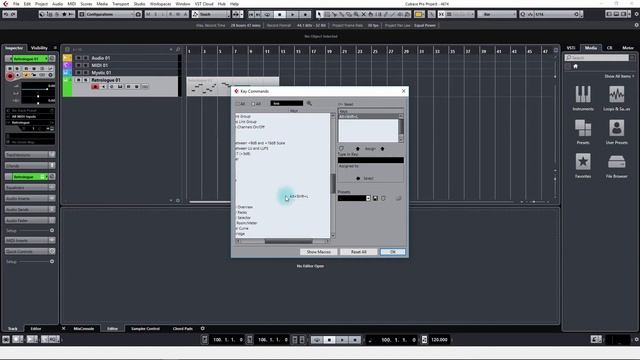Viewport: 640px width, 360px height.
Task: Expand Quick Controls Inspector section
Action: 30,251
